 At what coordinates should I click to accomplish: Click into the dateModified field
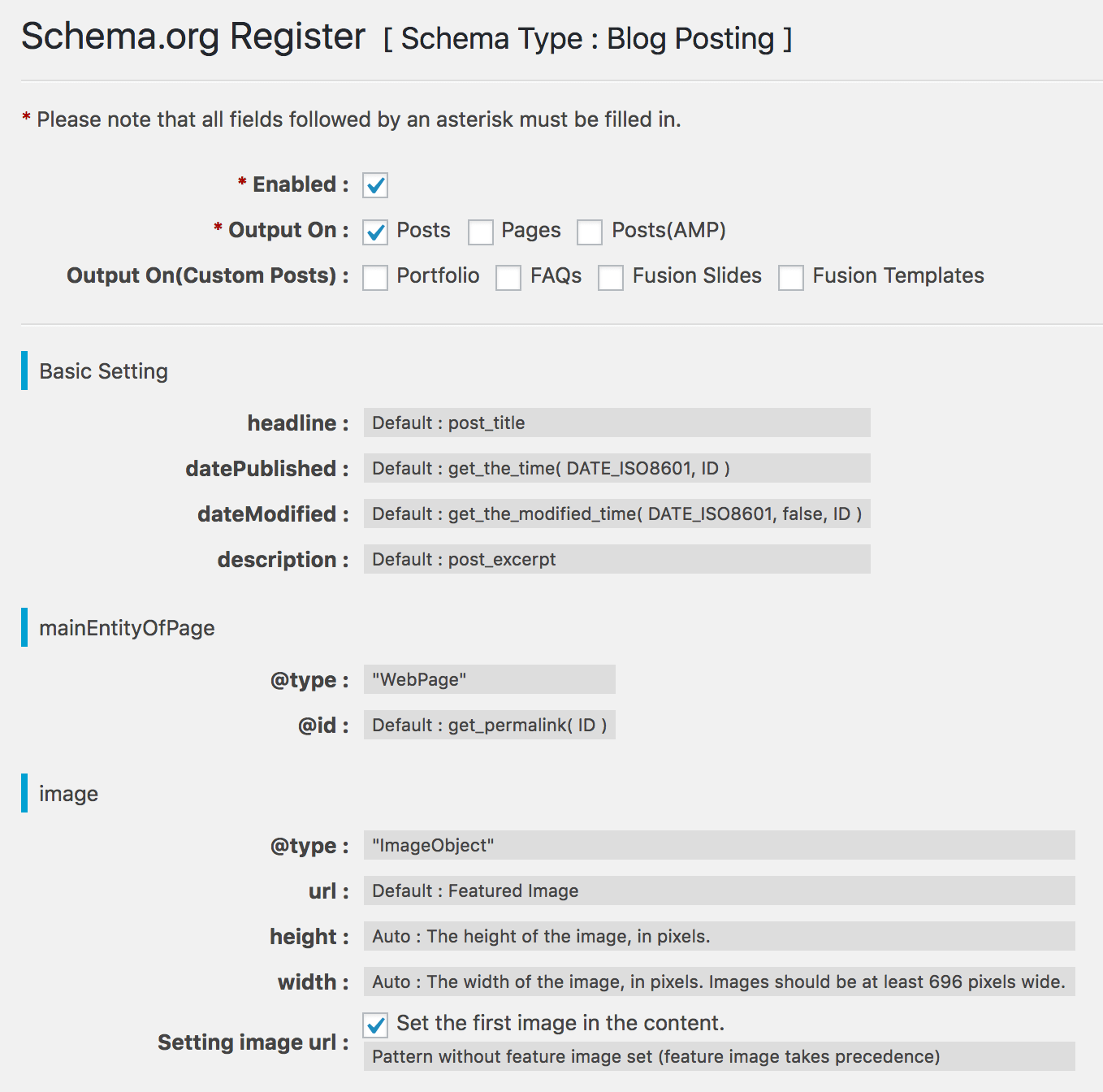(x=616, y=513)
